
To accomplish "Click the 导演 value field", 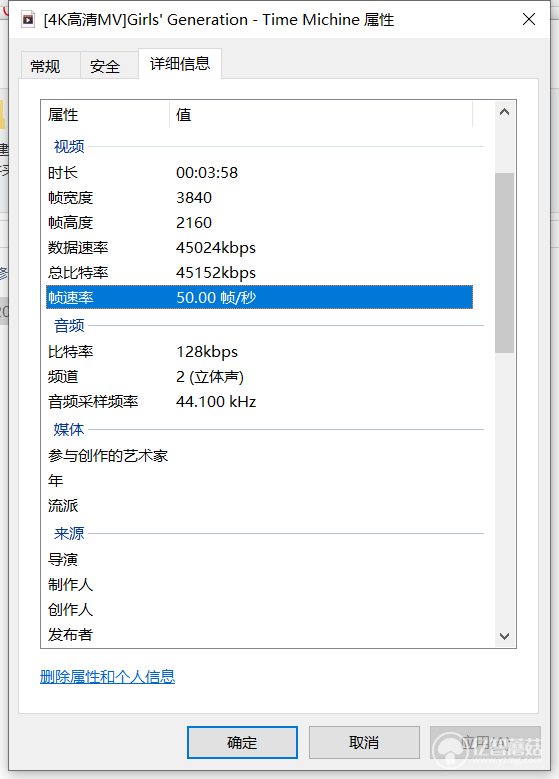I will (x=323, y=559).
